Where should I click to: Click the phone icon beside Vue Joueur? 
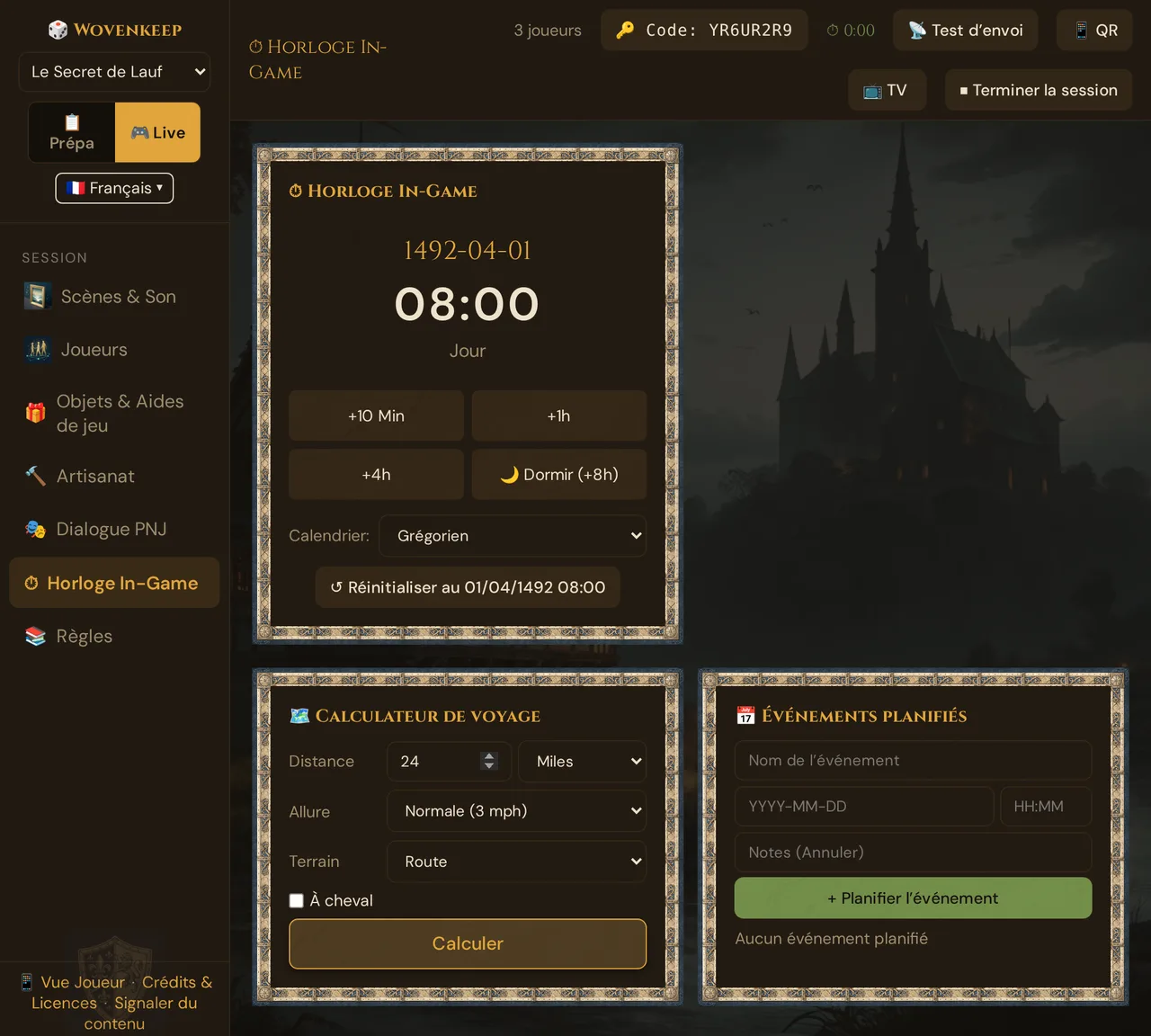coord(27,982)
